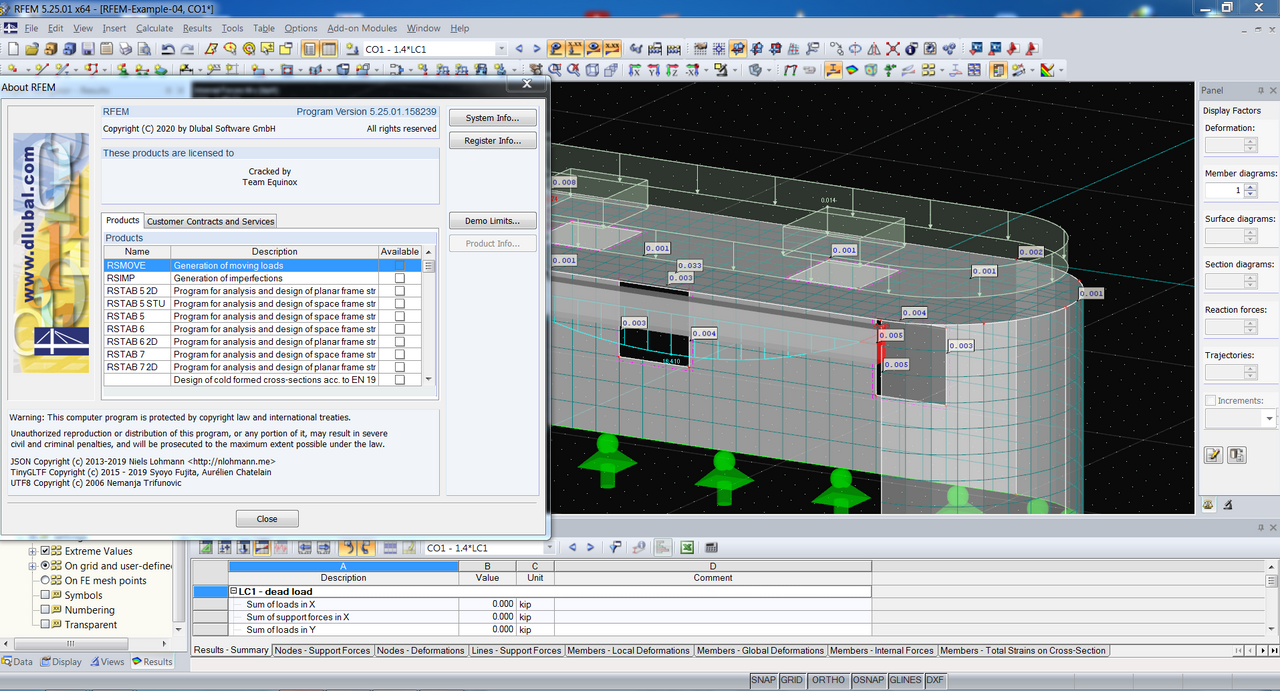Collapse the LC1 - dead load row group
The height and width of the screenshot is (691, 1280).
233,591
